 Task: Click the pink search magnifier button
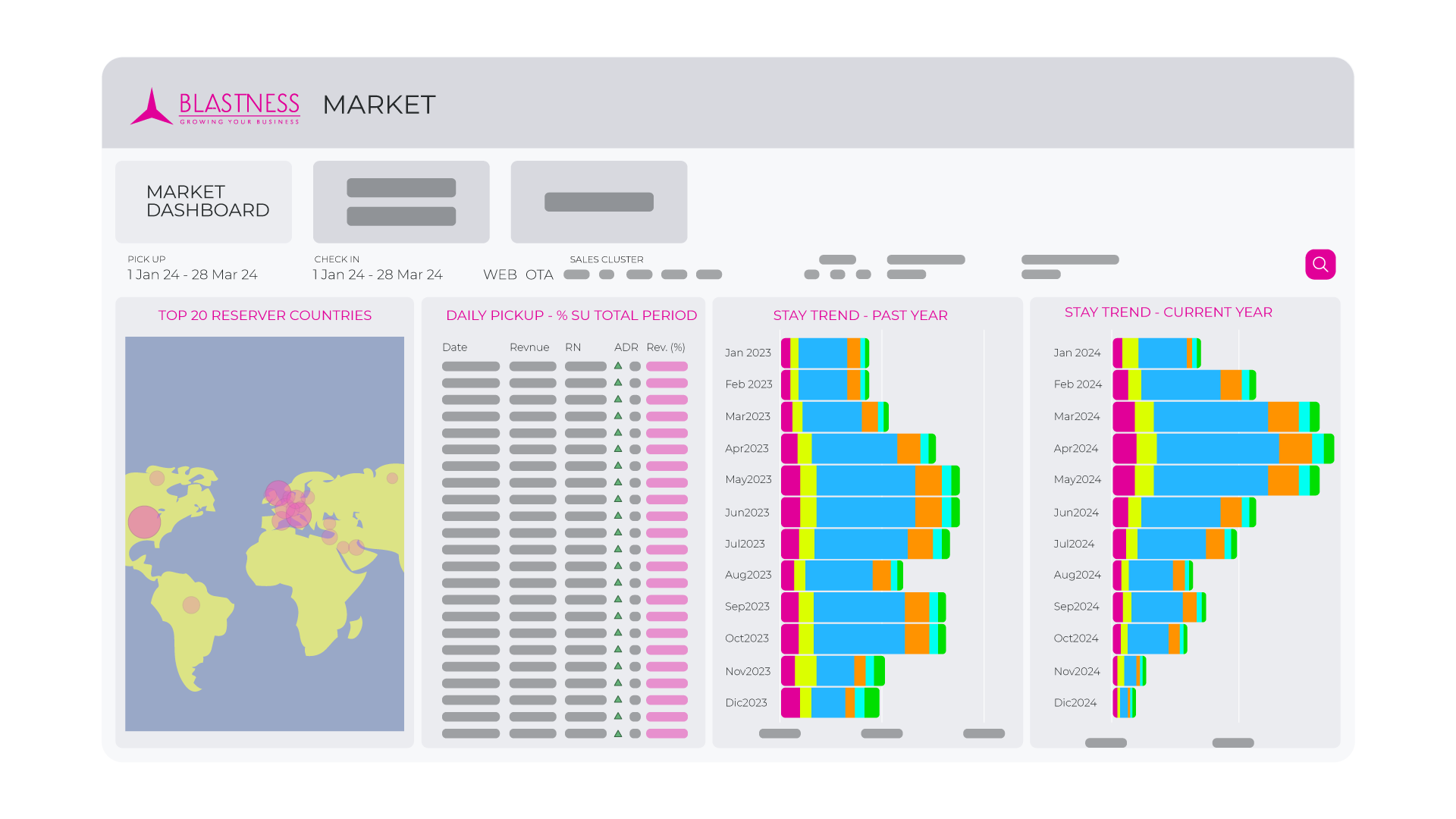(1319, 265)
